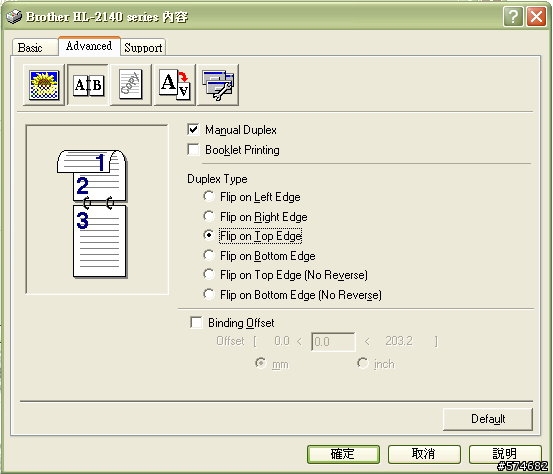Select Flip on Left Edge

click(209, 196)
